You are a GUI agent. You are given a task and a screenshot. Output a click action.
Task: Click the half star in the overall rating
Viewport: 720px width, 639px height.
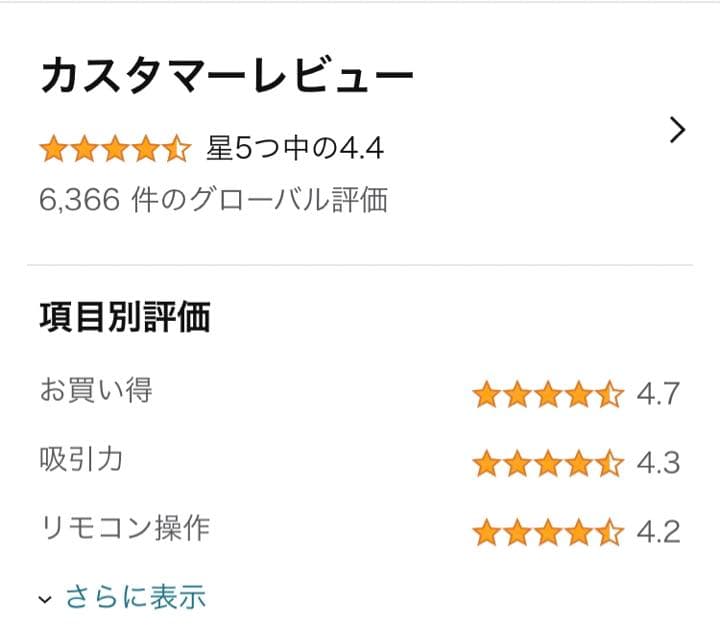coord(177,150)
